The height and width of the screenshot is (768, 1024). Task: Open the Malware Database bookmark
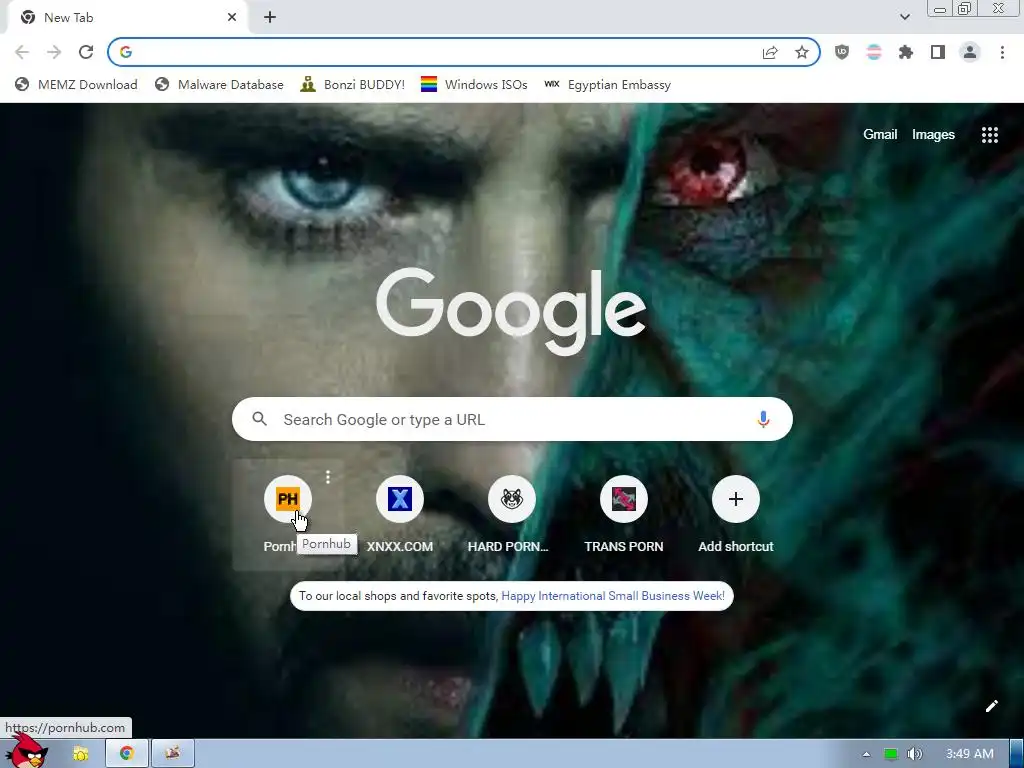point(219,85)
